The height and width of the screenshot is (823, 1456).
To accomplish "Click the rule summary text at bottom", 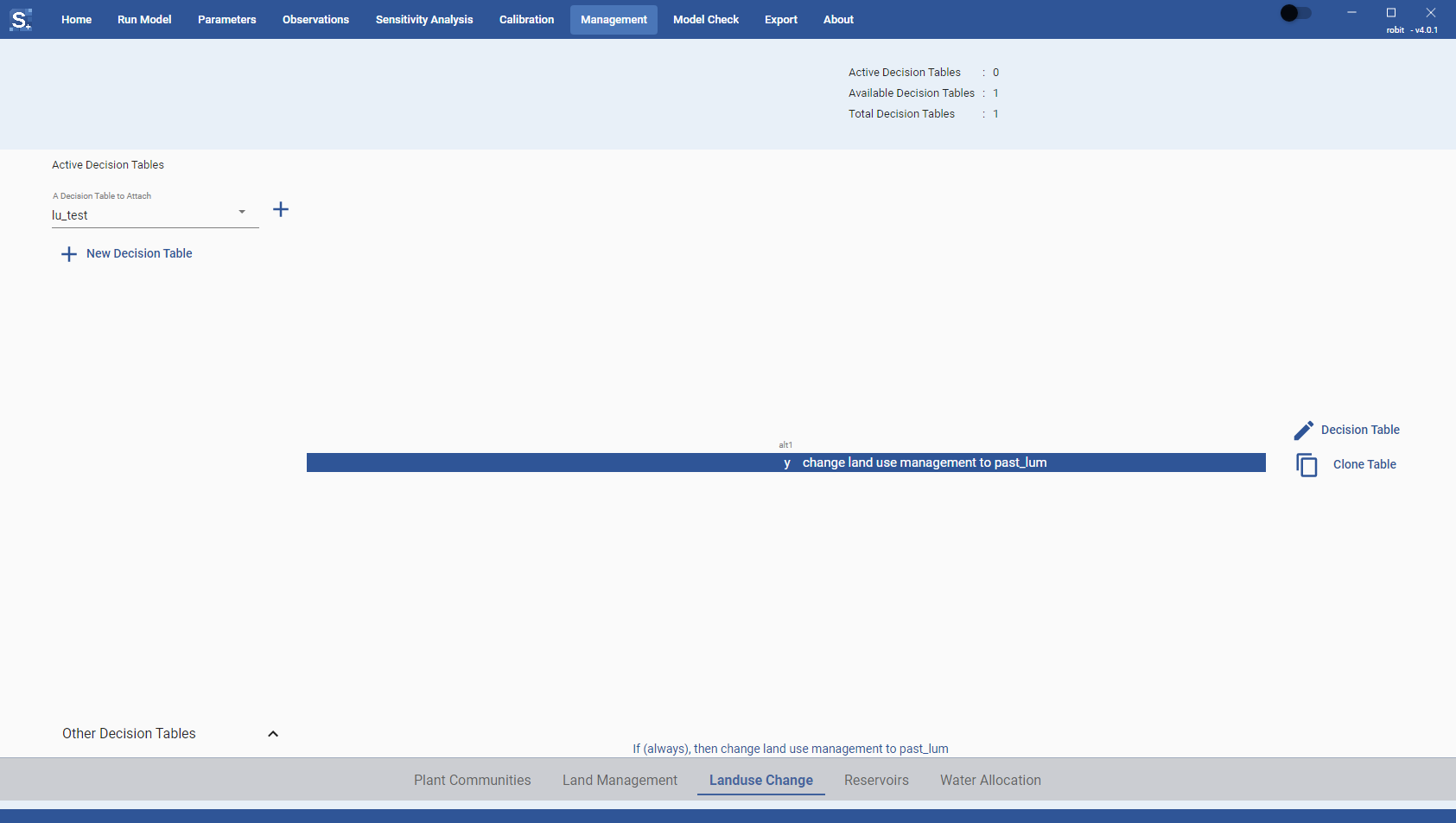I will (791, 749).
